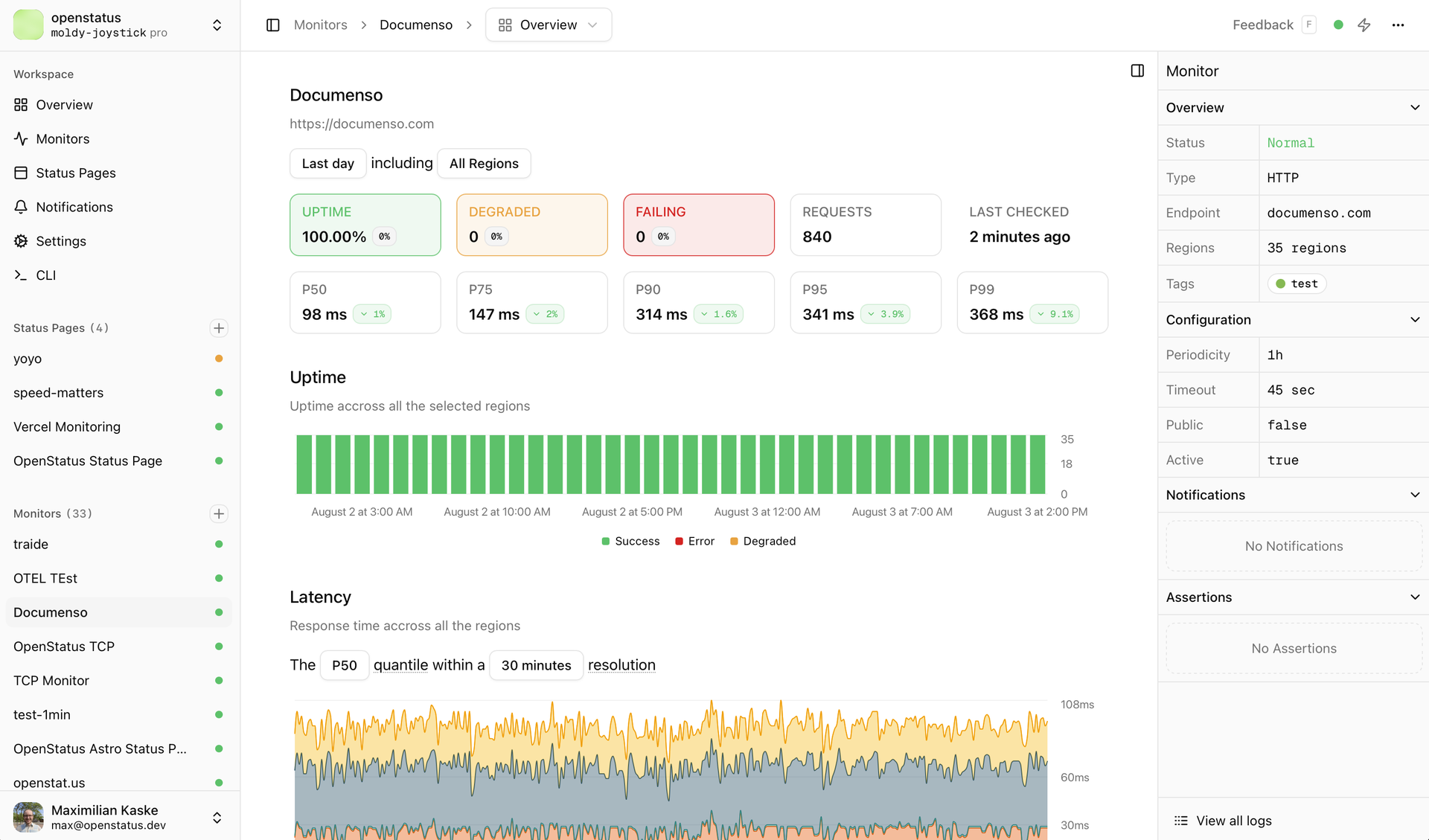The image size is (1429, 840).
Task: Open the 30 minutes resolution selector
Action: pyautogui.click(x=536, y=665)
